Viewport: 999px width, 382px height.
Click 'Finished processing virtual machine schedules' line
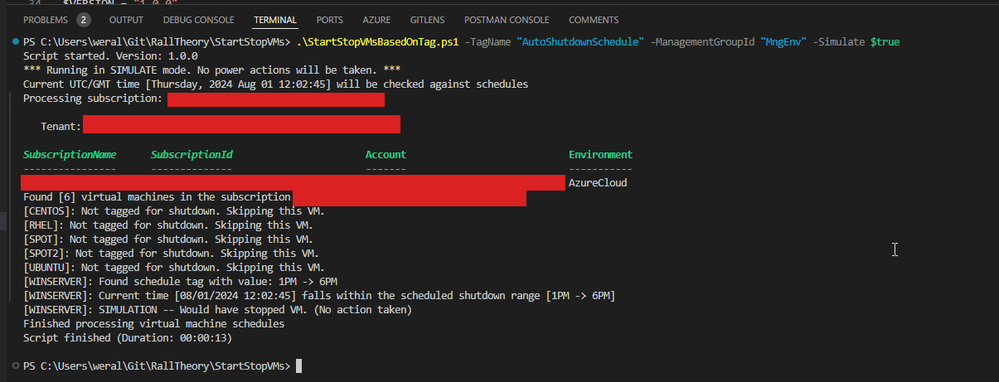(x=154, y=323)
